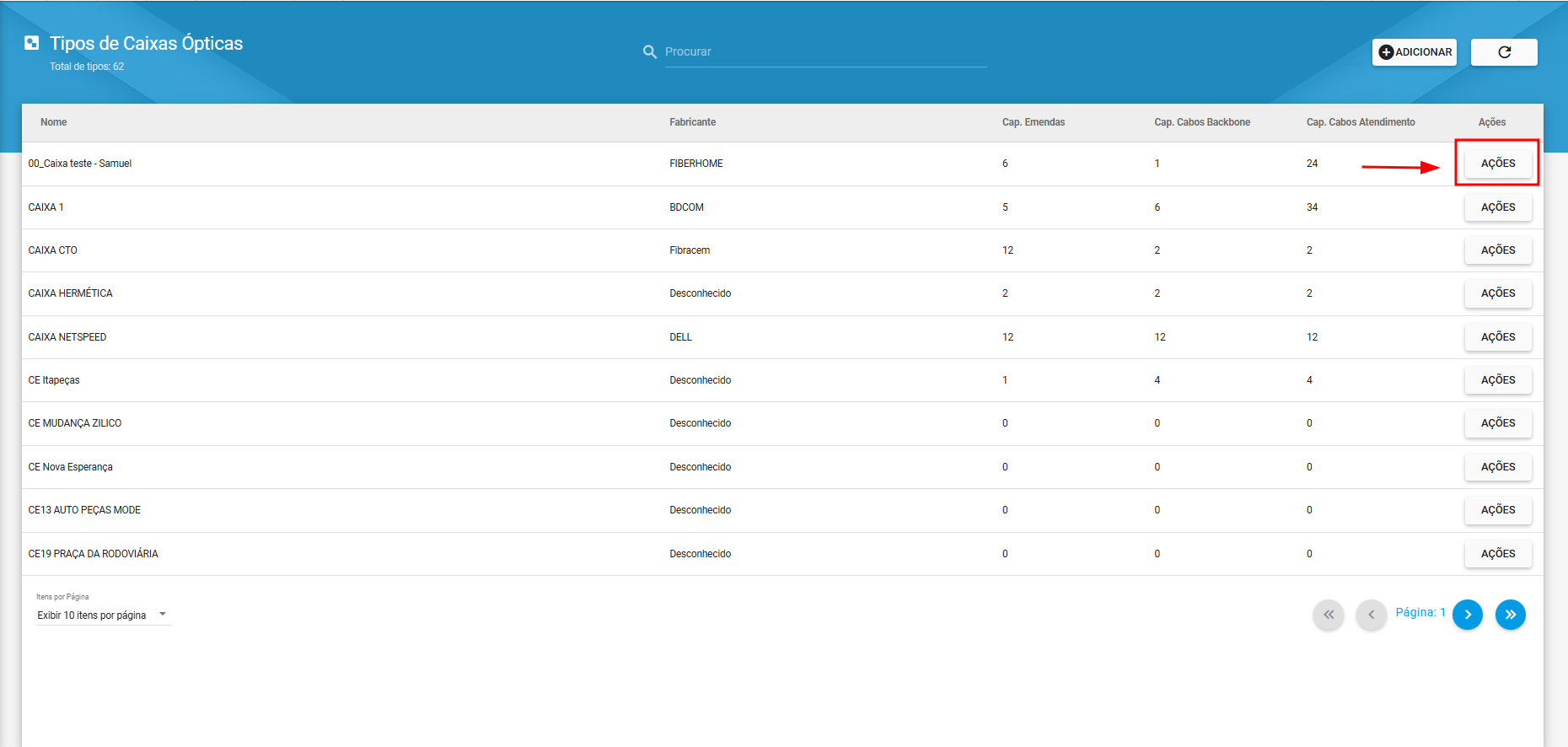Open AÇÕES for CE Itapeças row
The height and width of the screenshot is (747, 1568).
click(1498, 380)
